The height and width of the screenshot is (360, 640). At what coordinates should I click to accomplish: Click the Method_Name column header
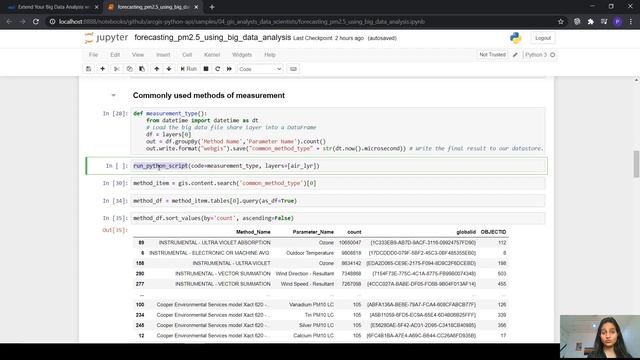click(253, 232)
